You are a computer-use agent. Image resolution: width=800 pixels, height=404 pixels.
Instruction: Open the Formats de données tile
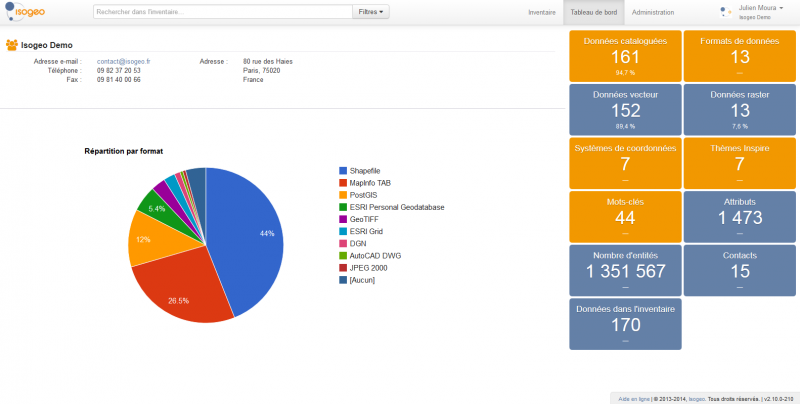(x=740, y=56)
